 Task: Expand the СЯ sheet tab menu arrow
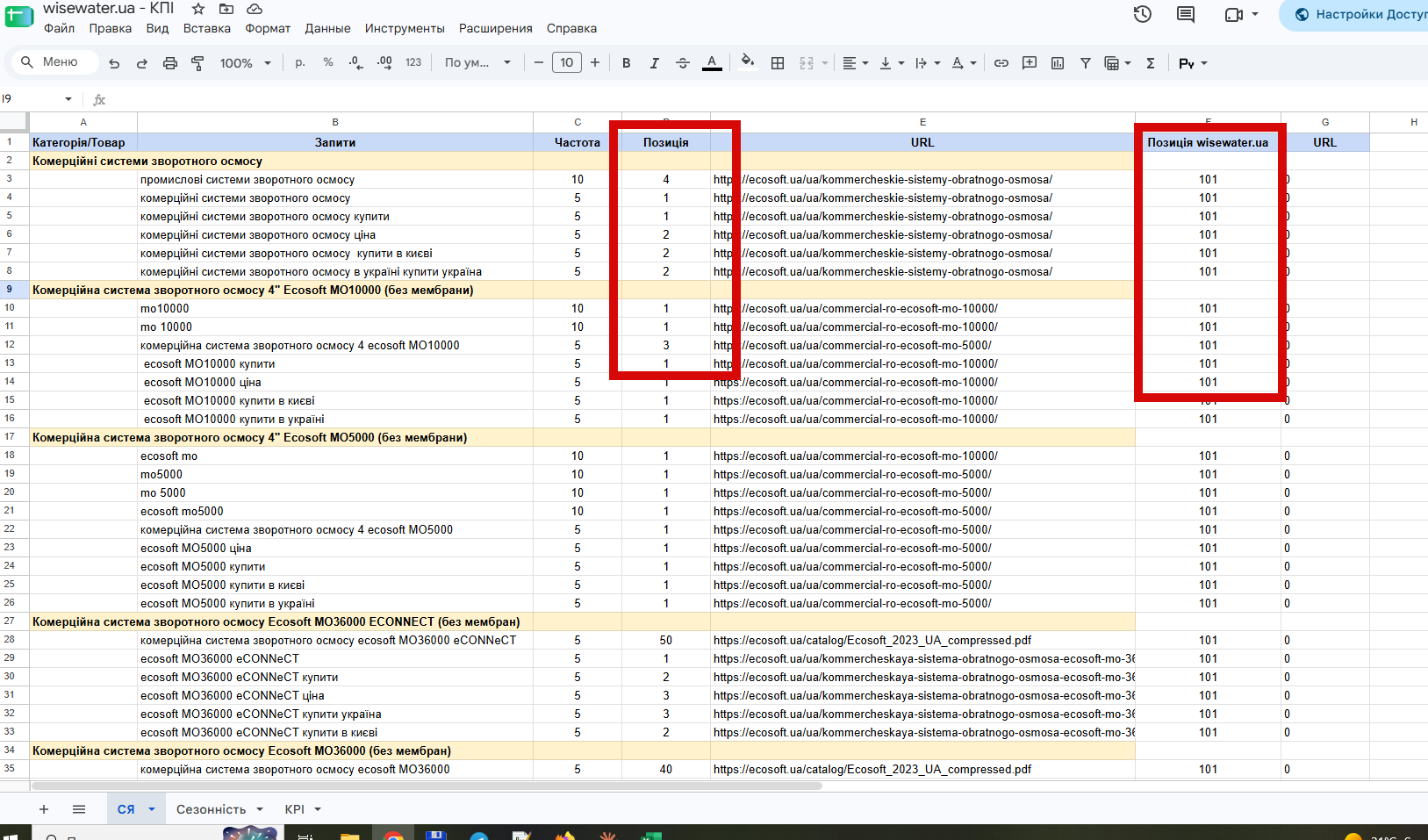(x=152, y=809)
